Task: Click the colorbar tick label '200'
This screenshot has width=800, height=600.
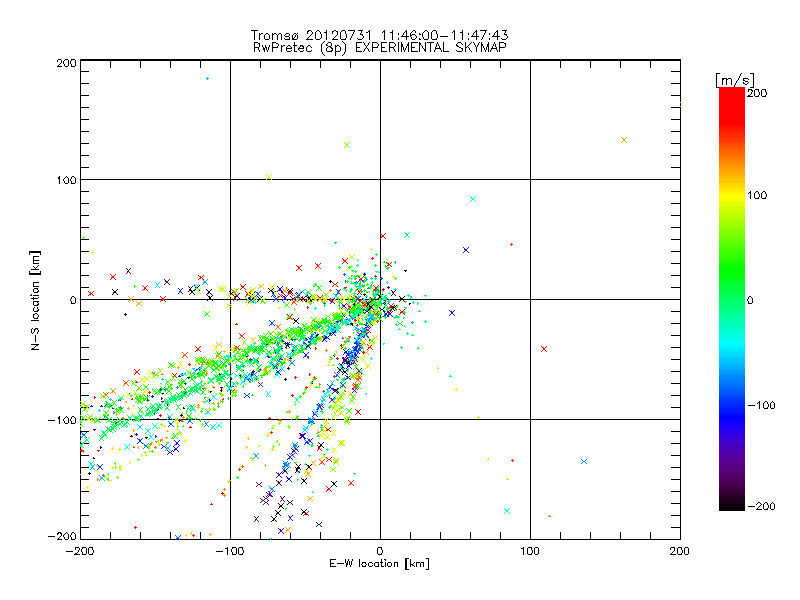Action: pos(757,93)
